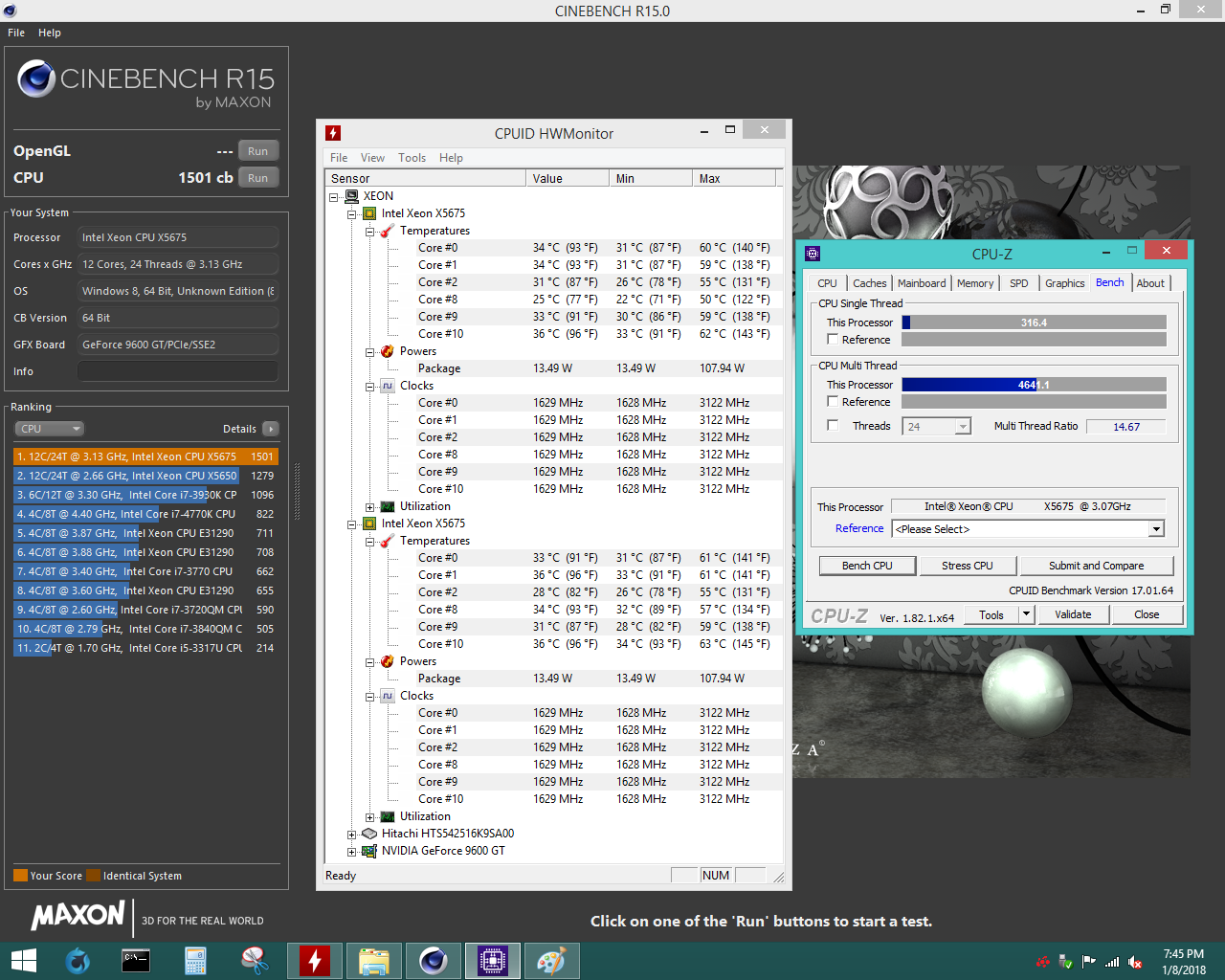
Task: Click Submit and Compare button
Action: tap(1097, 566)
